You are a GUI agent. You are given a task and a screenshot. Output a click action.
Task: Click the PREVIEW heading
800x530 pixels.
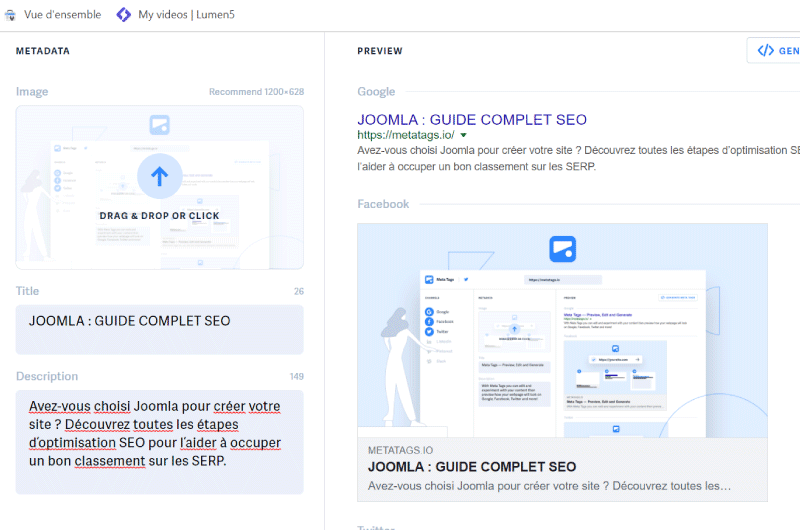coord(380,51)
